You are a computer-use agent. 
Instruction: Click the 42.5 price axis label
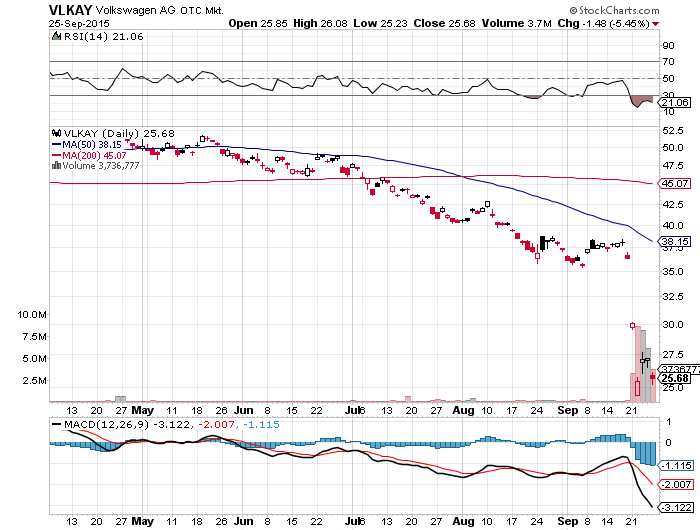(673, 204)
